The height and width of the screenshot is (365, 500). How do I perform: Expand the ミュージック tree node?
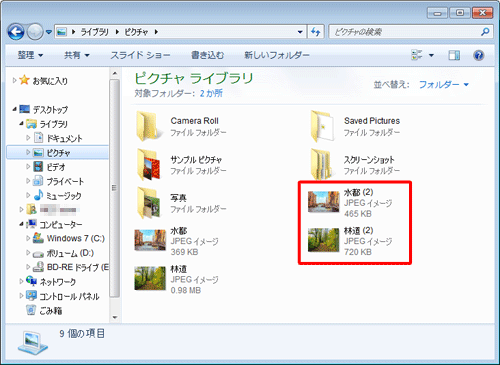coord(28,195)
